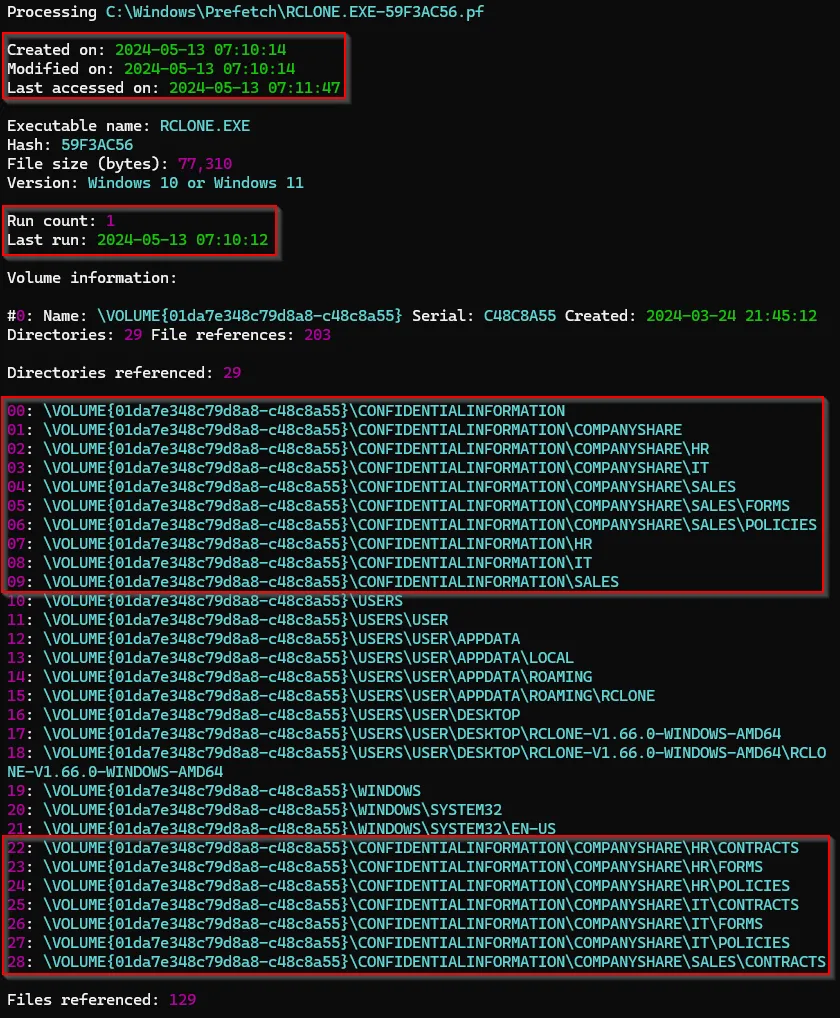Click the Executable name RCLONE.EXE value
This screenshot has height=1018, width=840.
click(205, 125)
